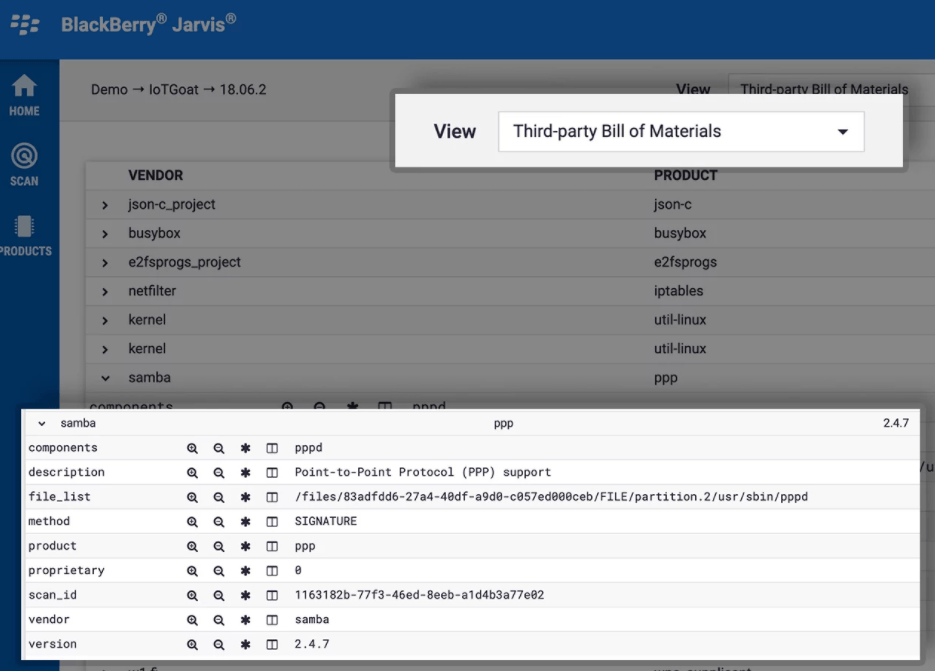Viewport: 935px width, 671px height.
Task: Collapse the samba row above the enlarged detail panel
Action: (x=105, y=378)
